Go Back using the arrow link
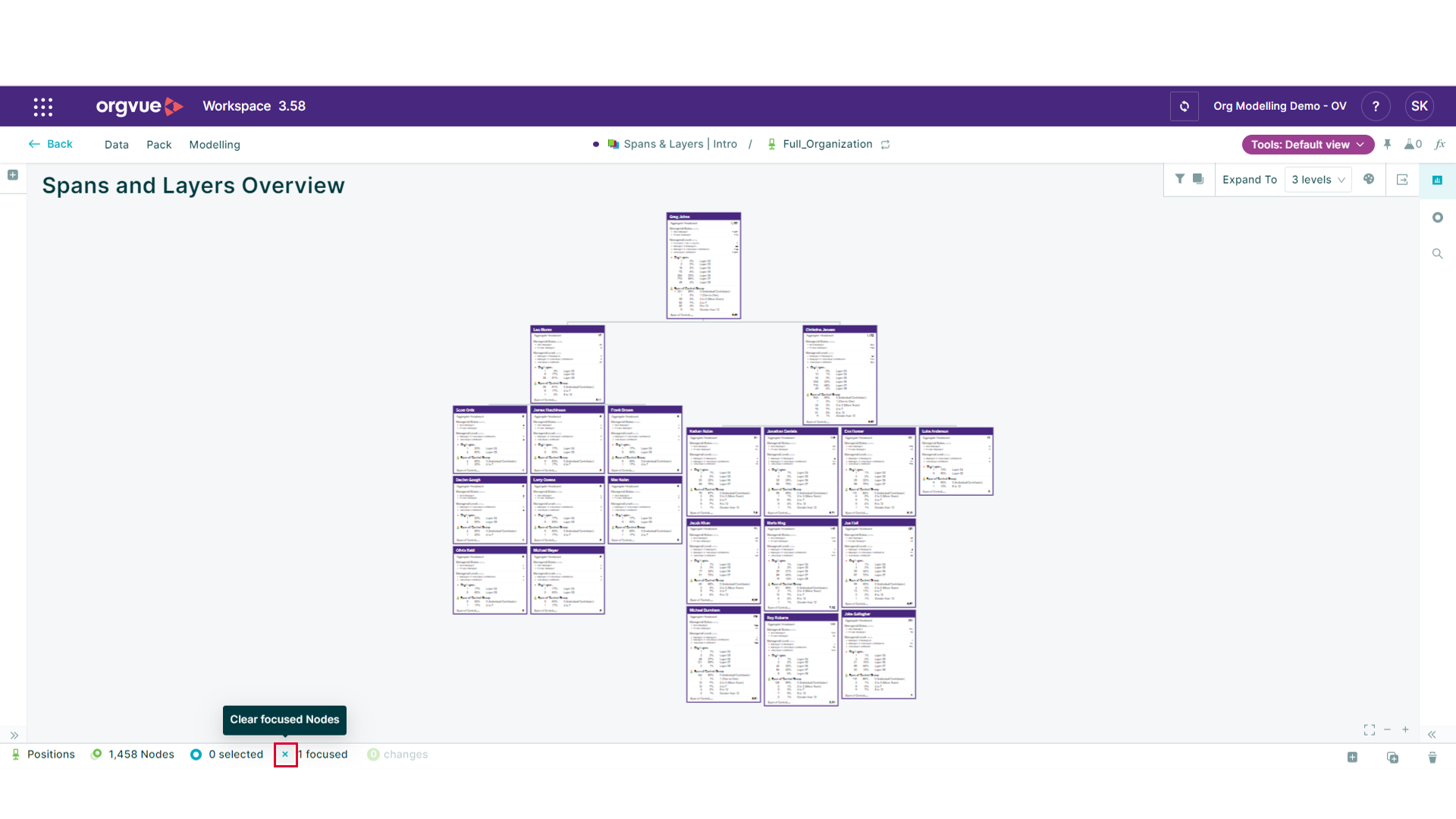 [50, 144]
